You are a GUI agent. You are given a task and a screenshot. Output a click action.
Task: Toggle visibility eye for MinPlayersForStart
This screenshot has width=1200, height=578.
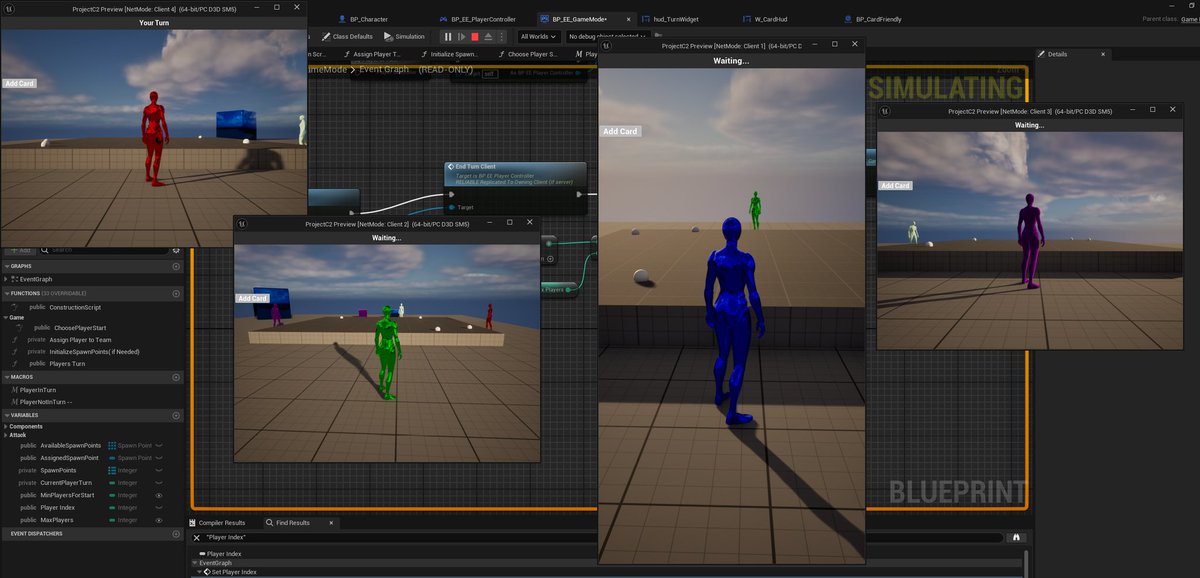click(159, 495)
